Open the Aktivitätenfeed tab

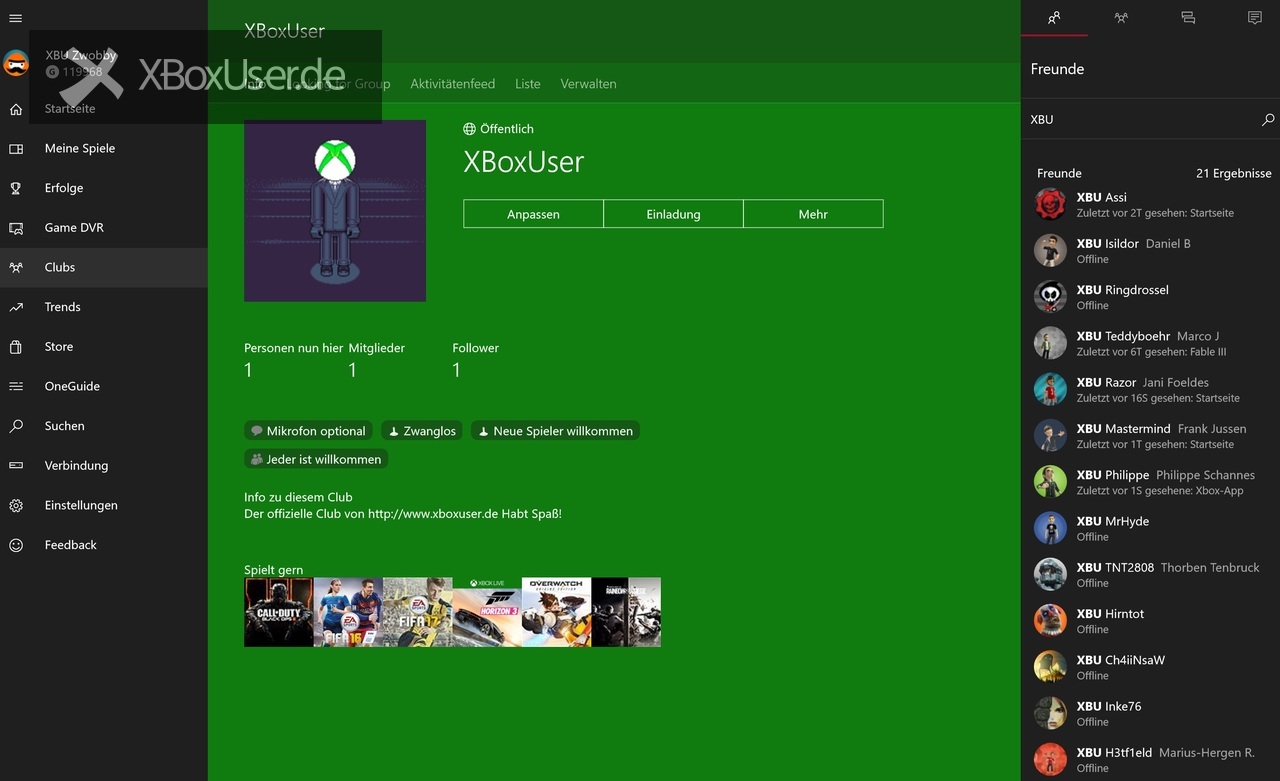453,84
